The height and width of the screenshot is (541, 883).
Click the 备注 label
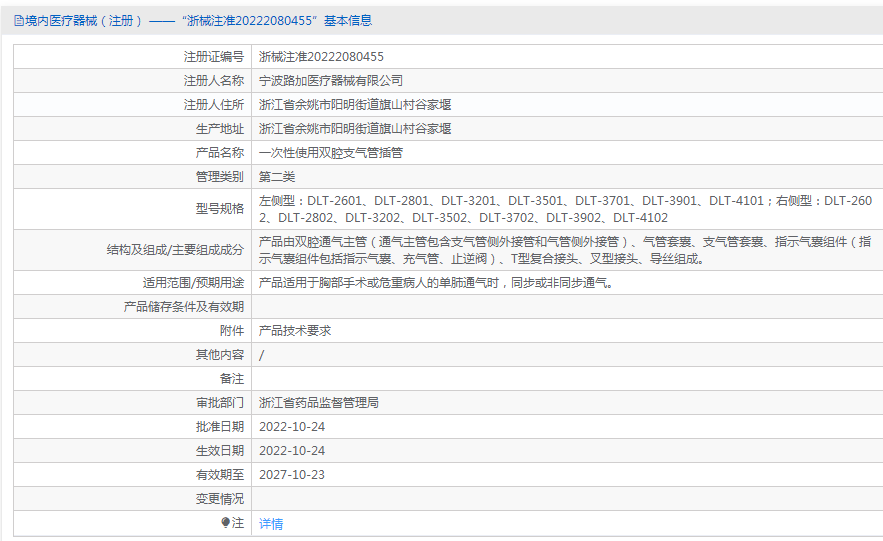click(x=231, y=379)
